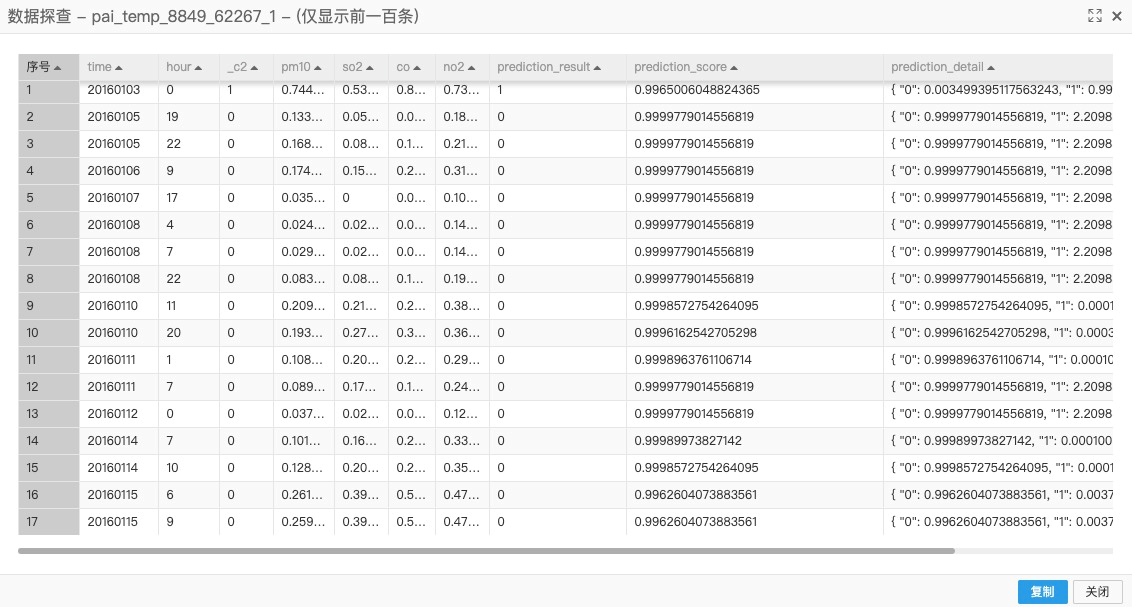Click the 复制 copy button
The image size is (1132, 607).
pos(1042,592)
